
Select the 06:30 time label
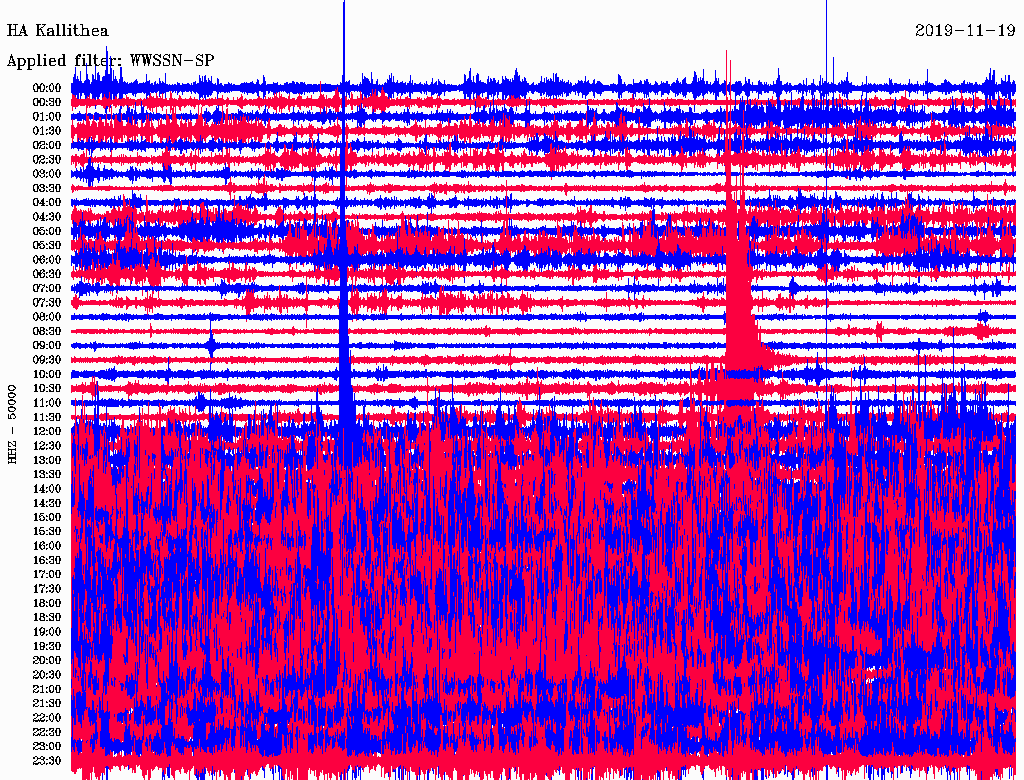(47, 274)
